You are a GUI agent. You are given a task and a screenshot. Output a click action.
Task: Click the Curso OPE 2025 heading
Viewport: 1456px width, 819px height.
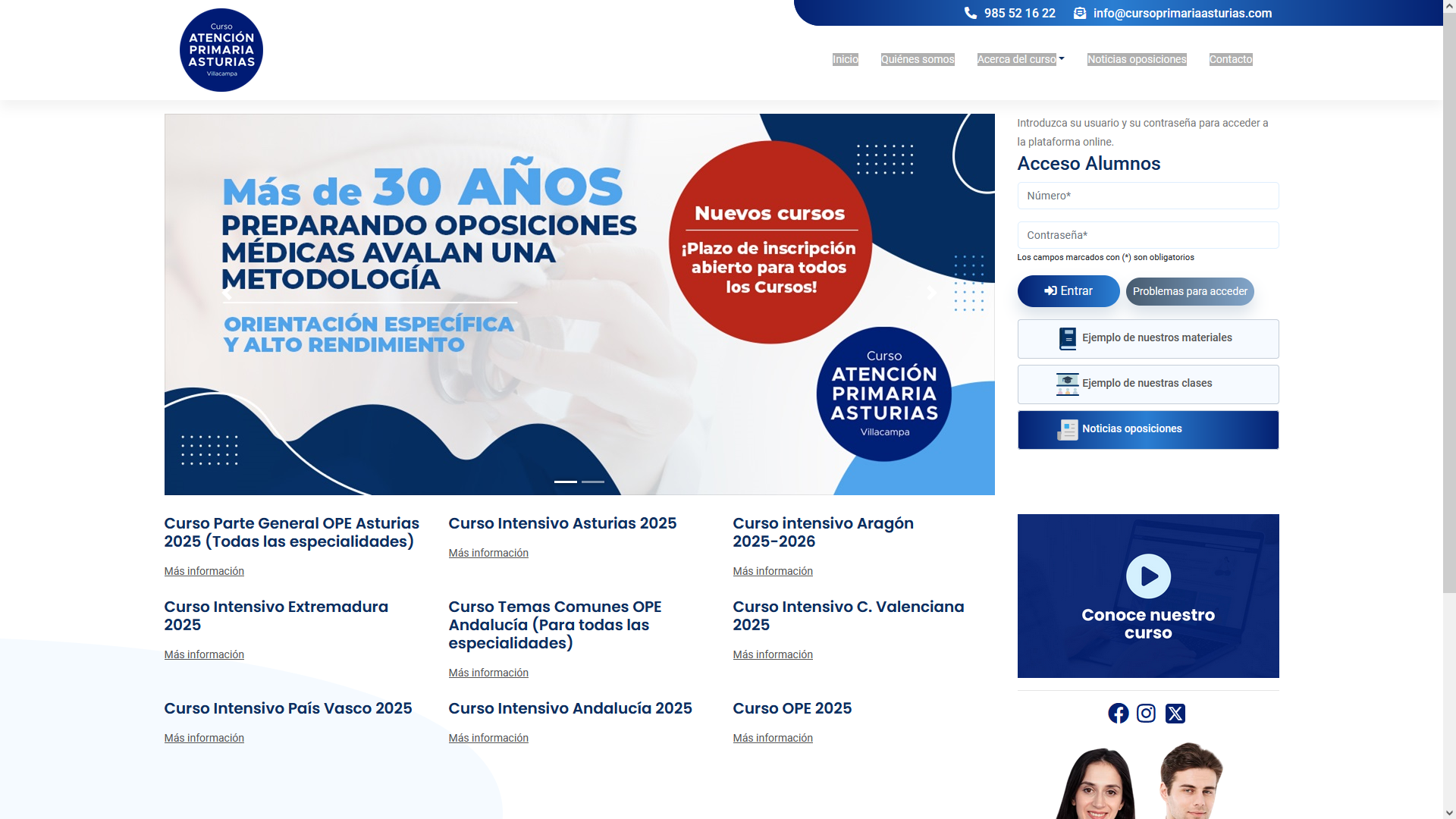tap(792, 708)
